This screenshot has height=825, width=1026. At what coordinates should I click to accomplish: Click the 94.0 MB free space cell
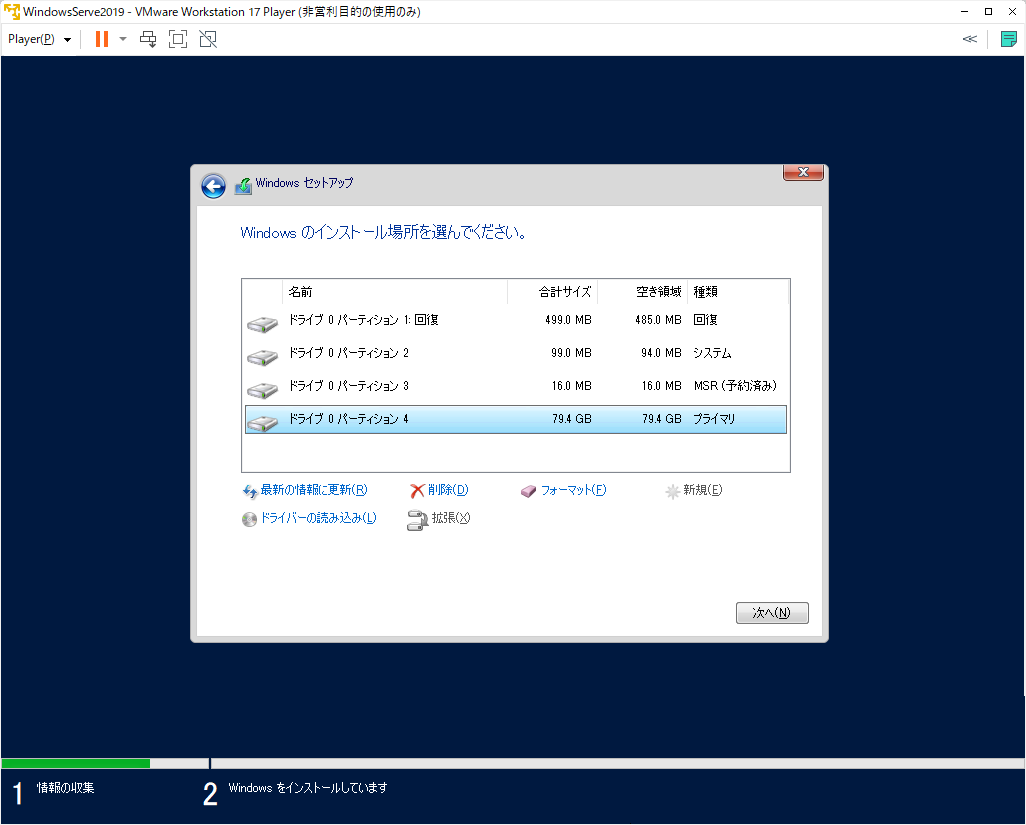coord(662,353)
